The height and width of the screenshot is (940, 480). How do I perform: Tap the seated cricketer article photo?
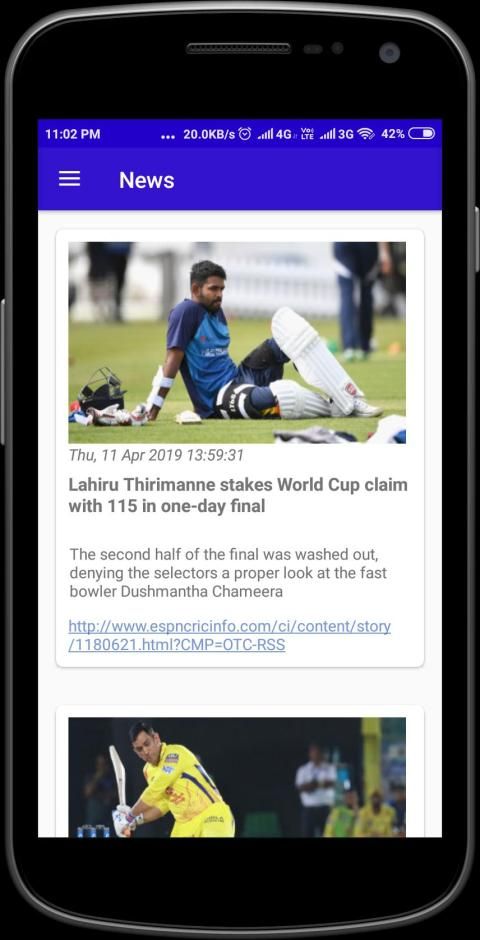237,342
